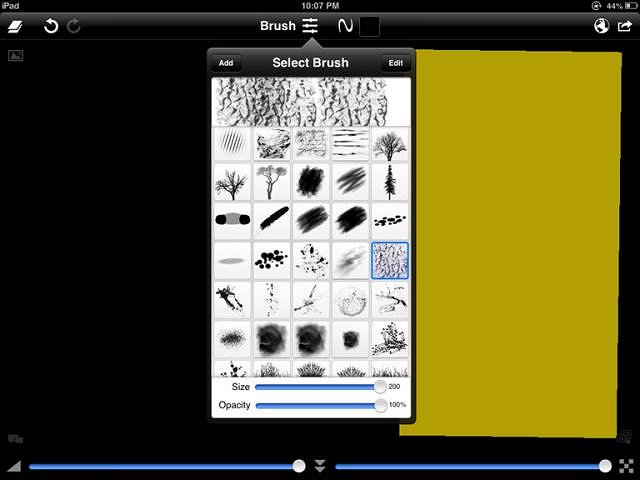
Task: Open the globe gallery icon
Action: click(601, 26)
